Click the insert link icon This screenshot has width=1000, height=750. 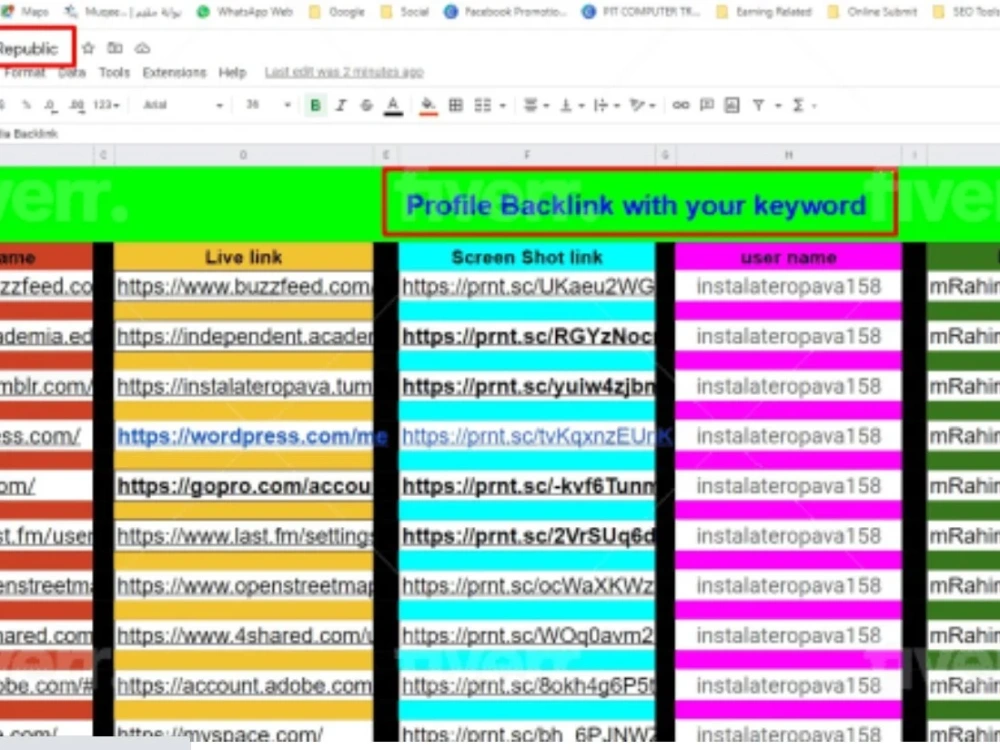680,105
